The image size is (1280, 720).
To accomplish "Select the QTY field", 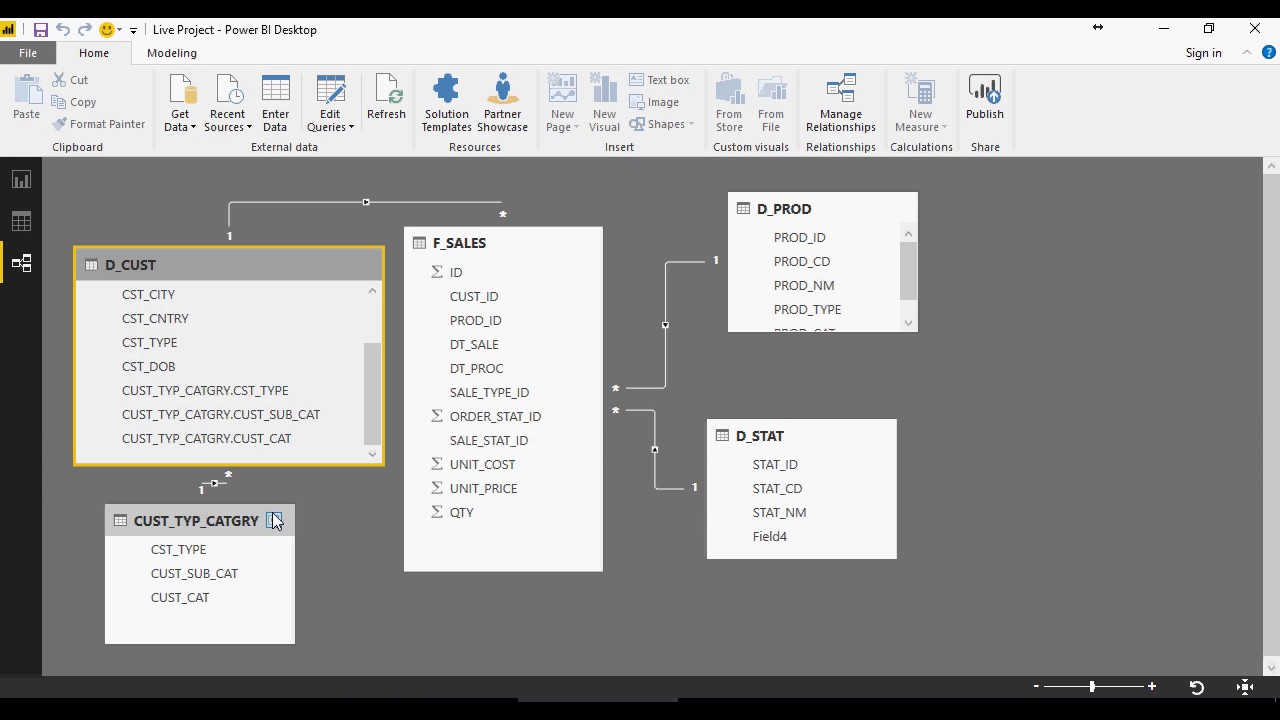I will coord(461,512).
